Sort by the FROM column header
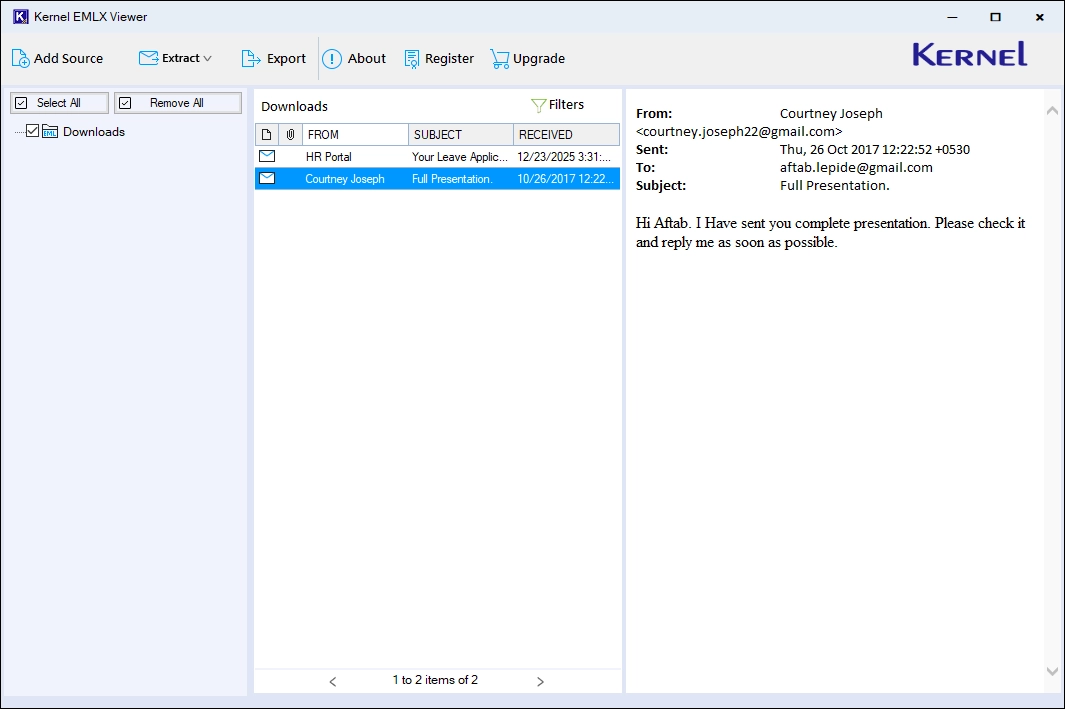The height and width of the screenshot is (709, 1065). click(x=355, y=134)
